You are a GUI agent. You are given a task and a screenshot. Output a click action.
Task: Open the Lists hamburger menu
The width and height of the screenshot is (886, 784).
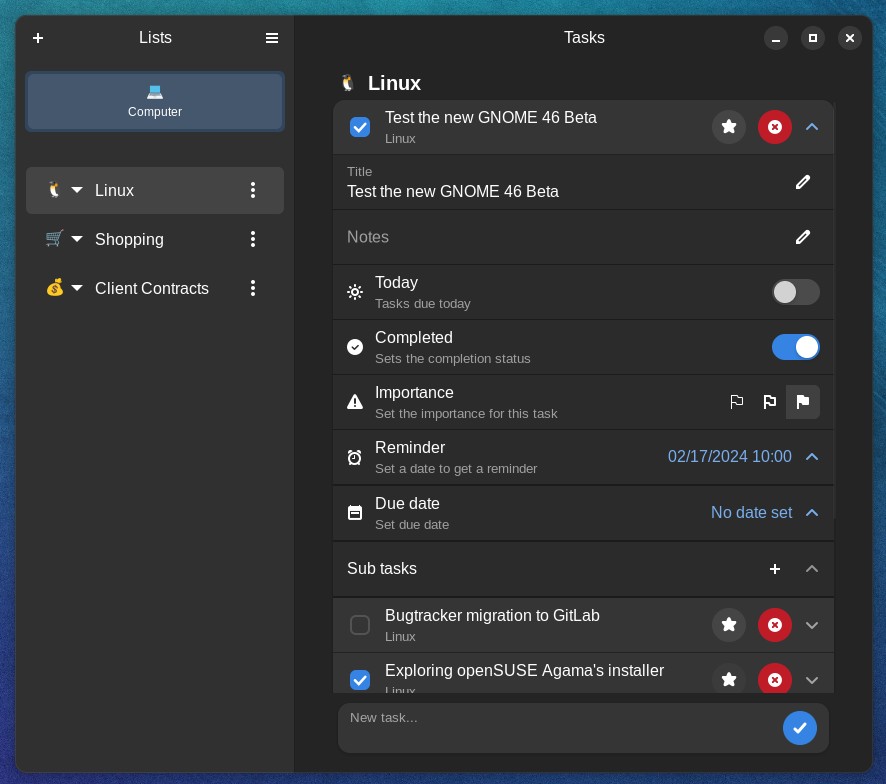tap(272, 38)
